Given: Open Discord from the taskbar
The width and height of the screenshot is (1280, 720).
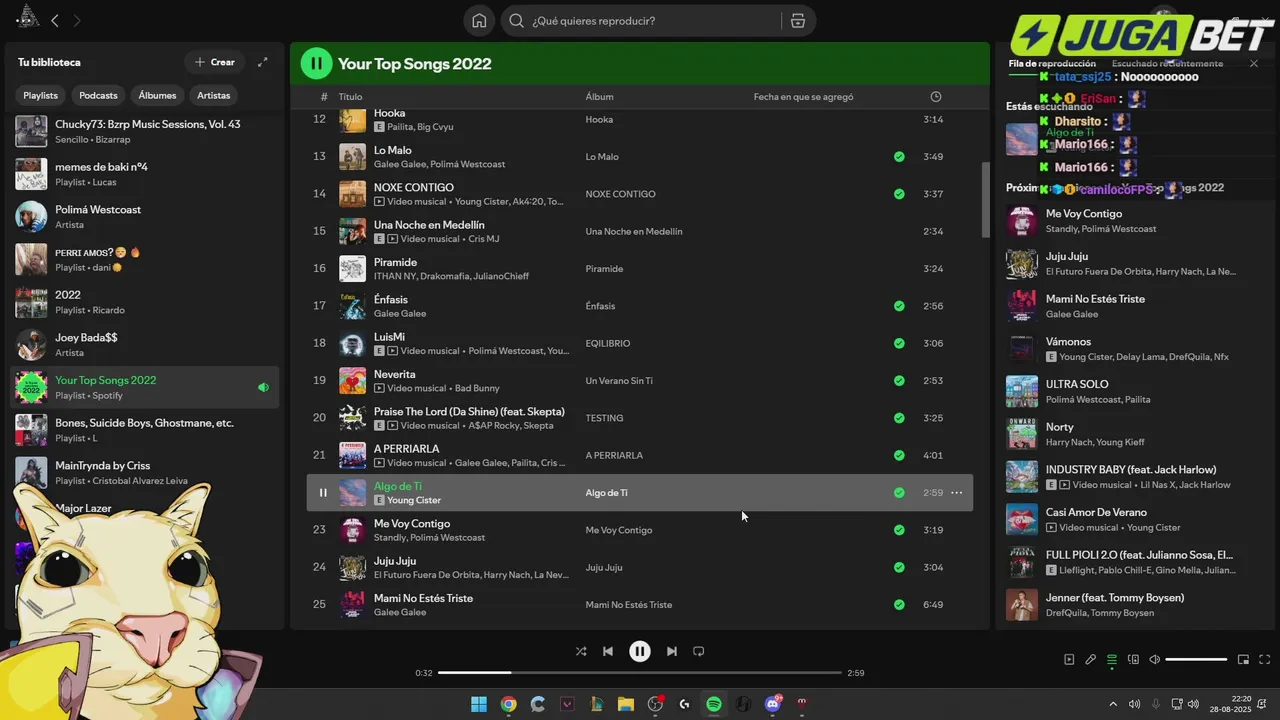Looking at the screenshot, I should [772, 704].
